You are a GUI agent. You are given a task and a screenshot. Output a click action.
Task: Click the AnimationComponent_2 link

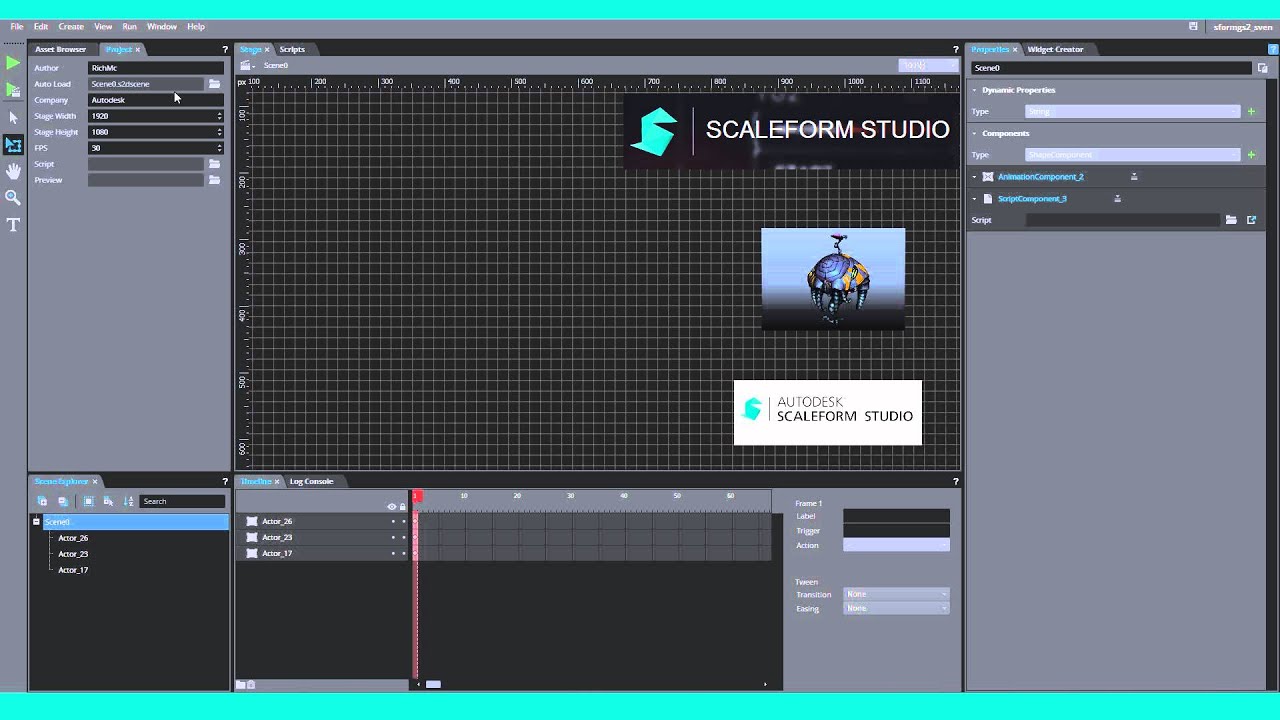point(1040,177)
